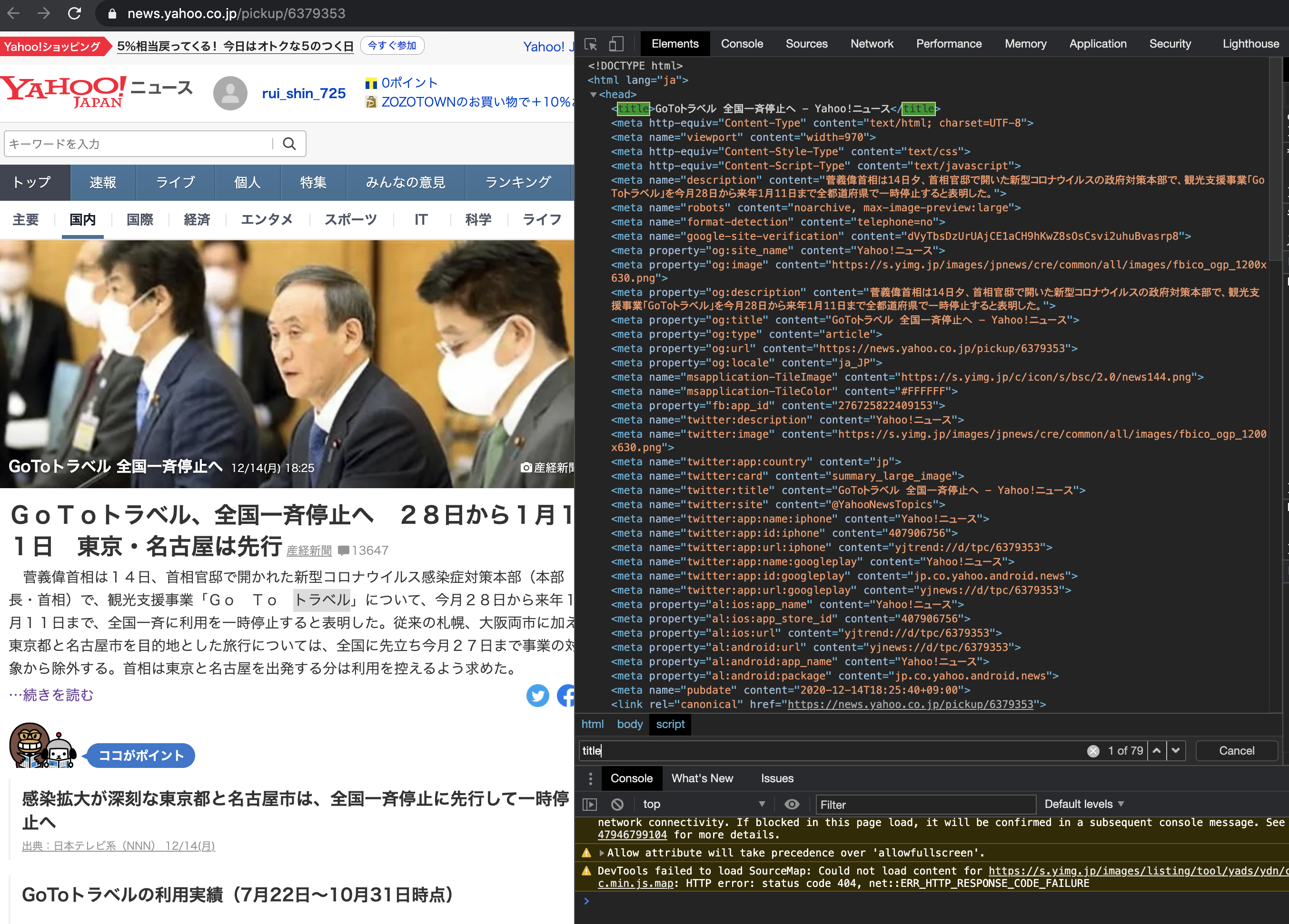Open the What's New tab

702,778
